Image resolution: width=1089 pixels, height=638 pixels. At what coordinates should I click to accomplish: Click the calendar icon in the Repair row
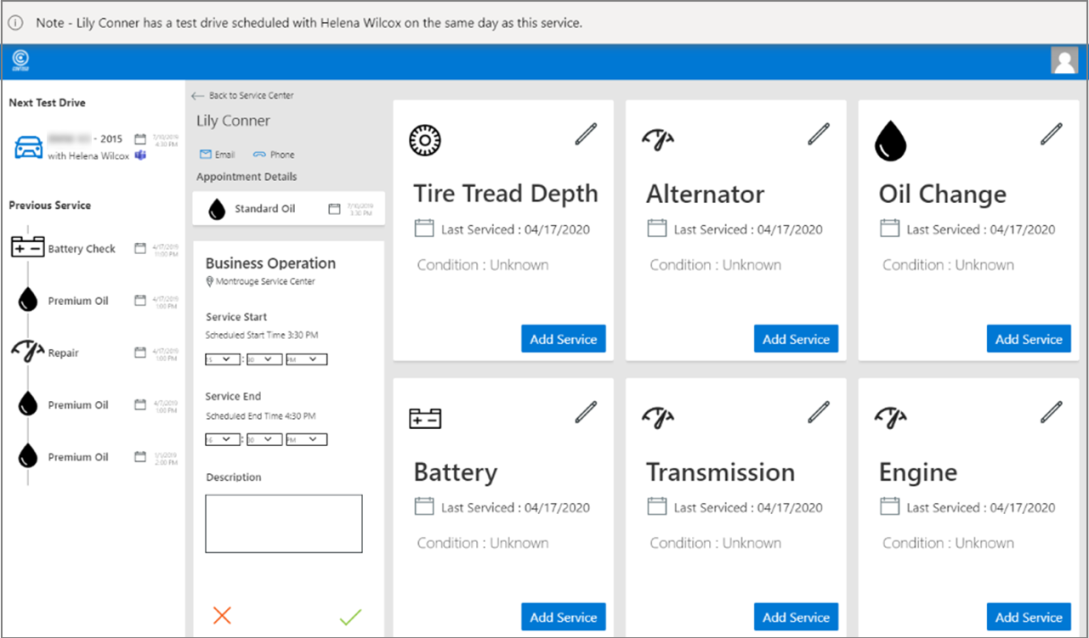click(x=140, y=352)
